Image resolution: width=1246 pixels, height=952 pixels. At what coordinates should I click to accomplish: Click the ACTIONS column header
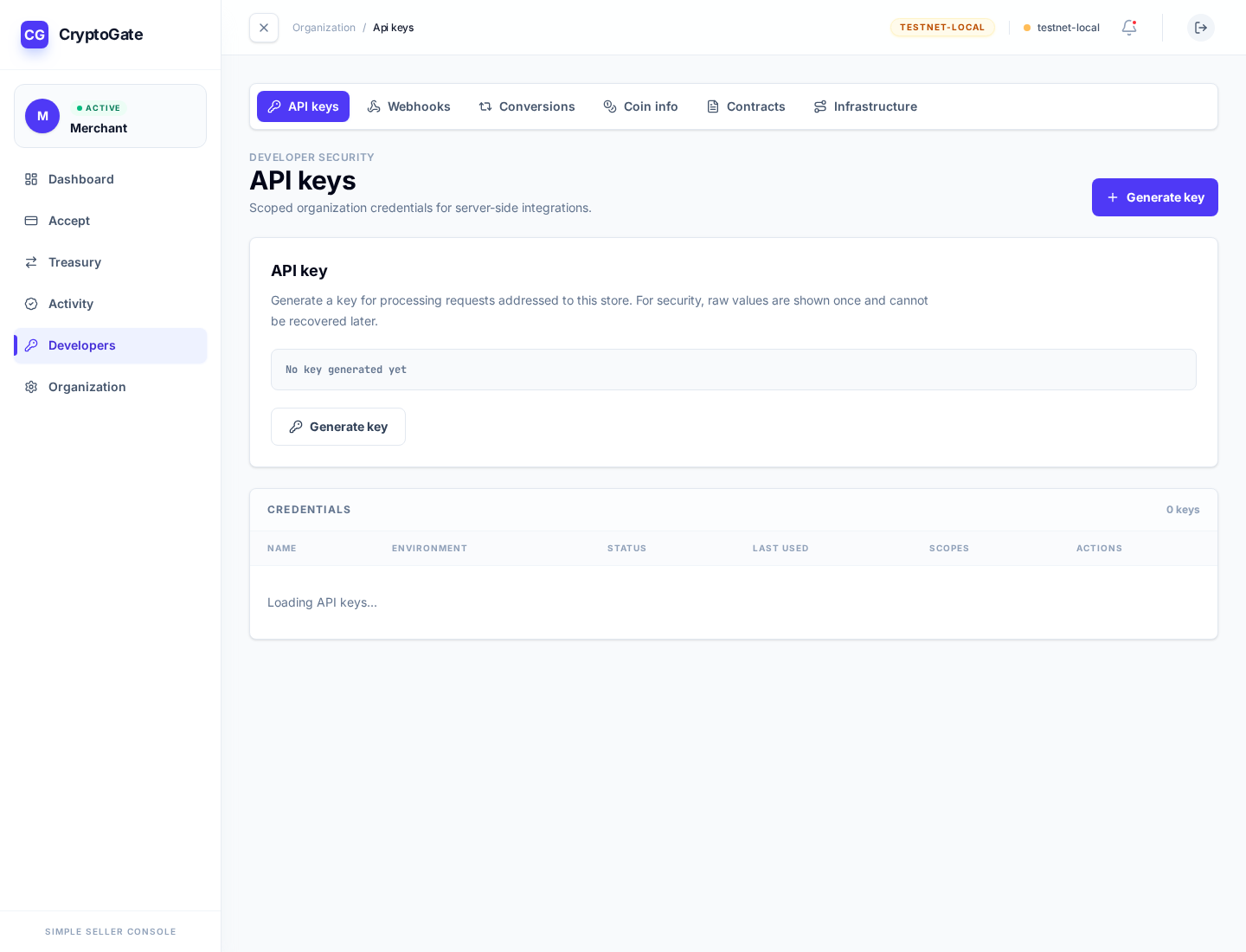tap(1099, 549)
